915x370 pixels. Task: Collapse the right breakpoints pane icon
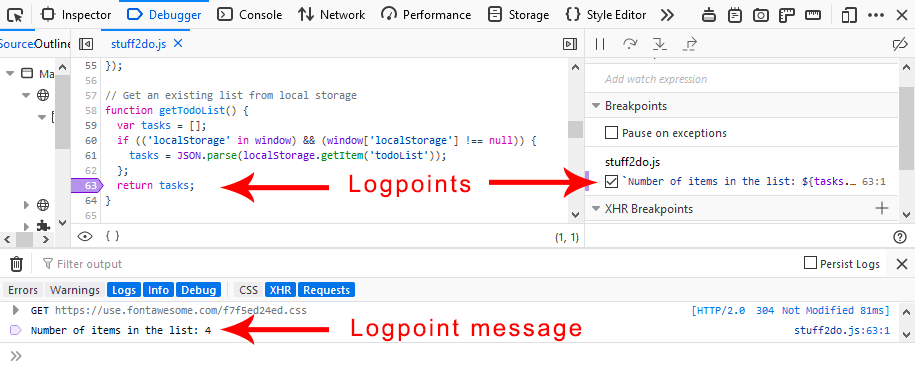(570, 44)
